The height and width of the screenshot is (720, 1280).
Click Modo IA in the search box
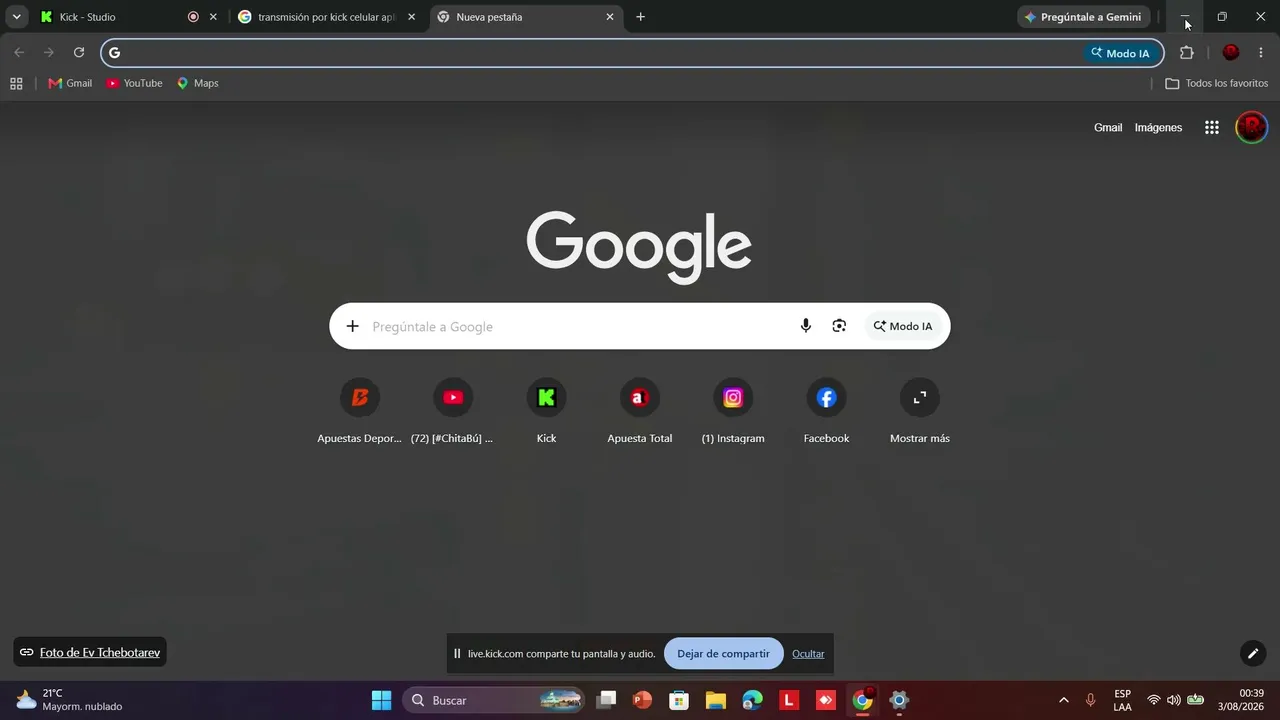coord(903,326)
